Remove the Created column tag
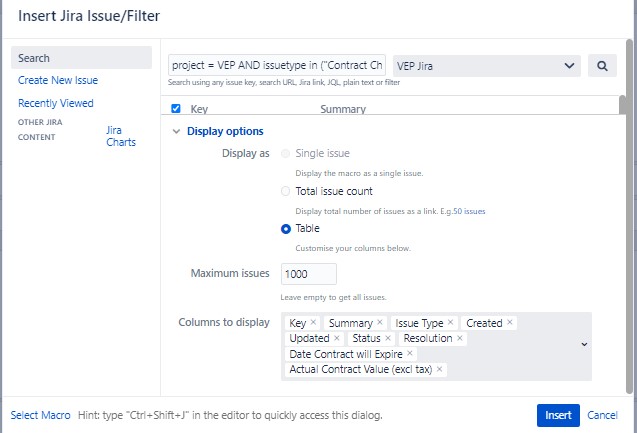Screen dimensions: 637x433 coord(510,322)
